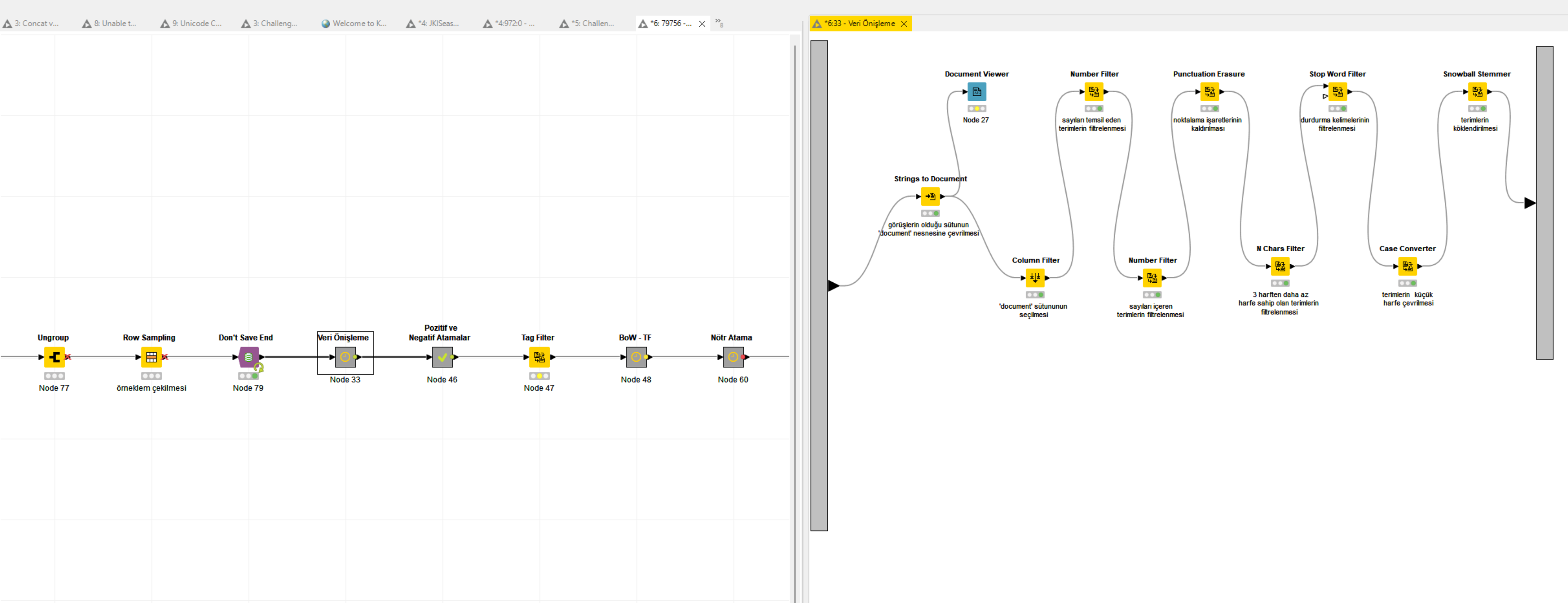Select the Tag Filter node icon
Screen dimensions: 1568x603
click(539, 357)
